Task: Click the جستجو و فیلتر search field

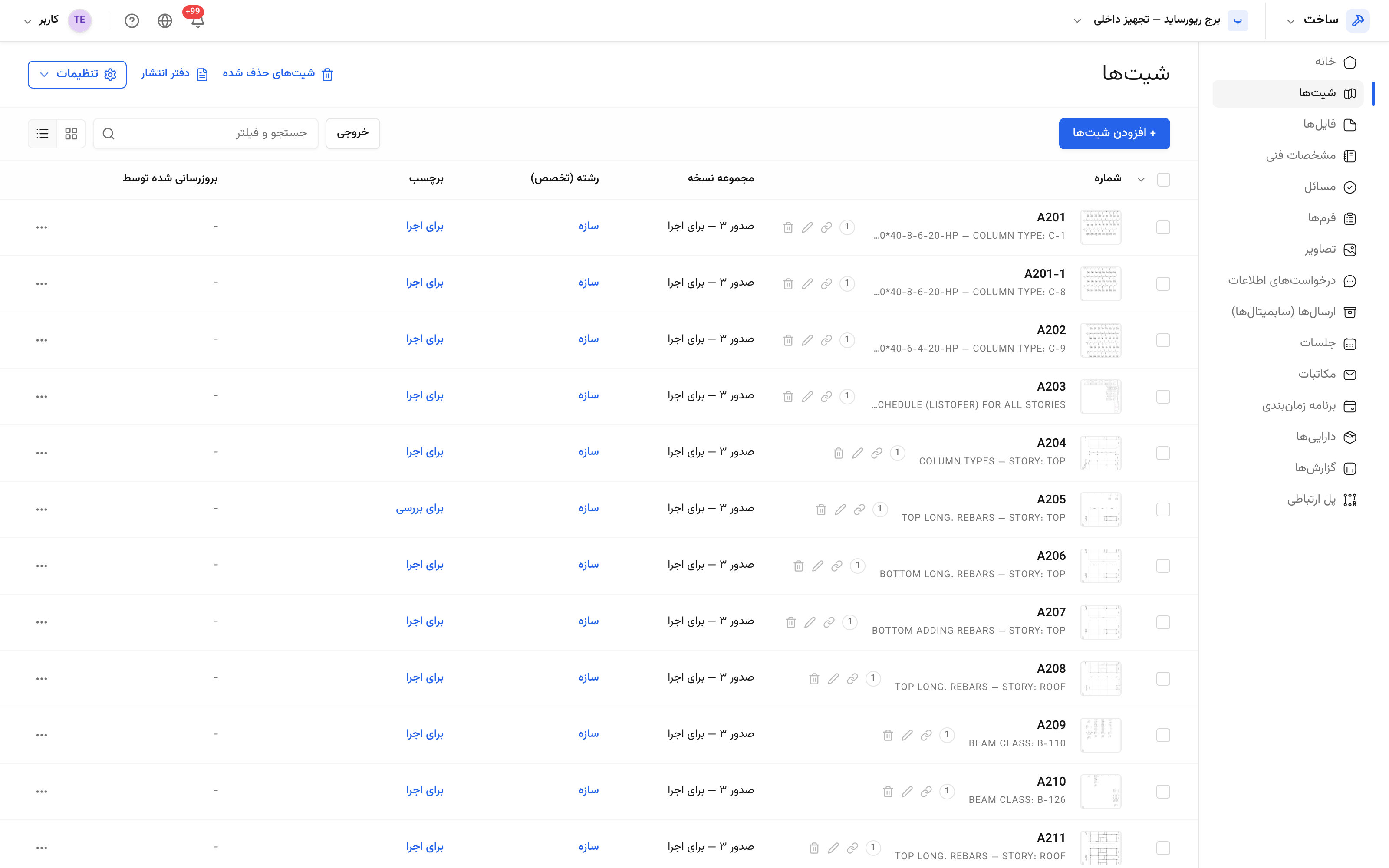Action: coord(205,134)
